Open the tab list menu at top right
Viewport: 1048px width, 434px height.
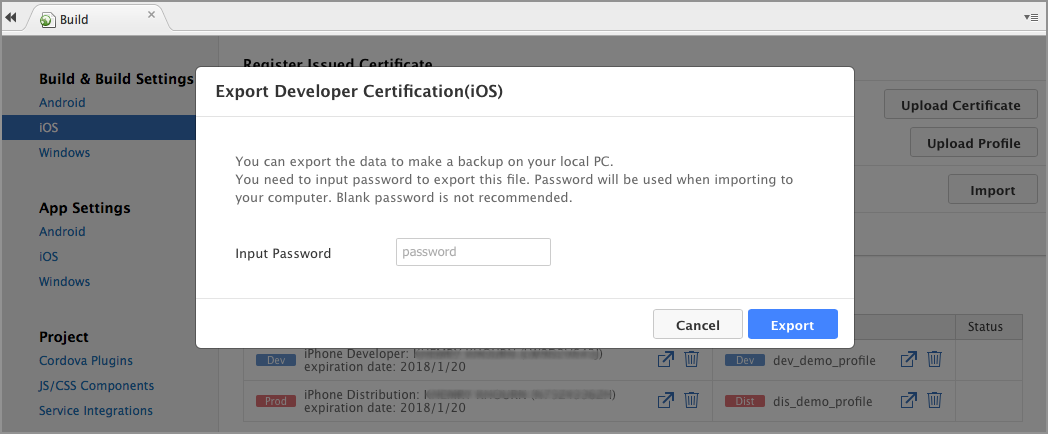[x=1031, y=17]
